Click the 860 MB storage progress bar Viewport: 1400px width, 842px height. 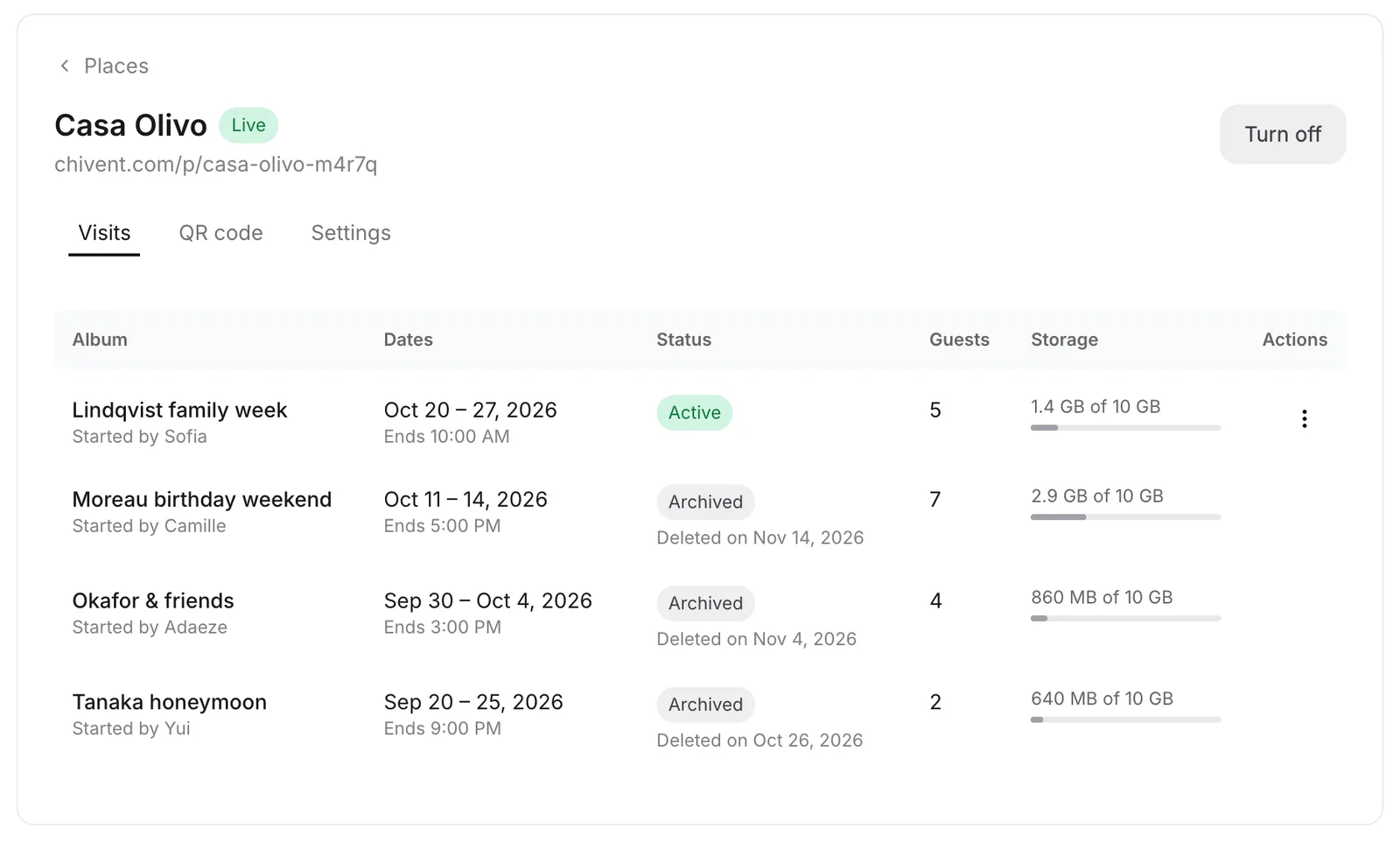[1125, 619]
